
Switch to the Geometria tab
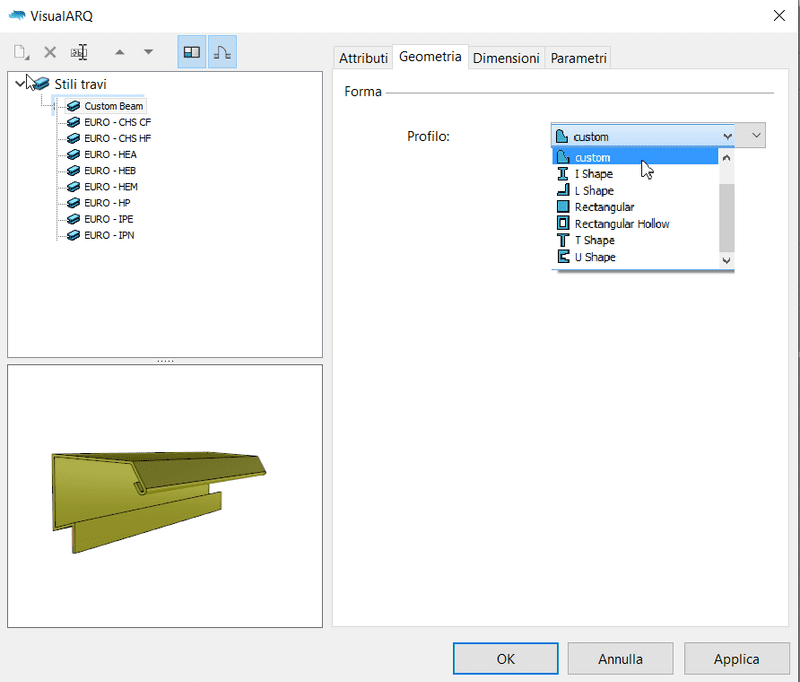[x=430, y=57]
